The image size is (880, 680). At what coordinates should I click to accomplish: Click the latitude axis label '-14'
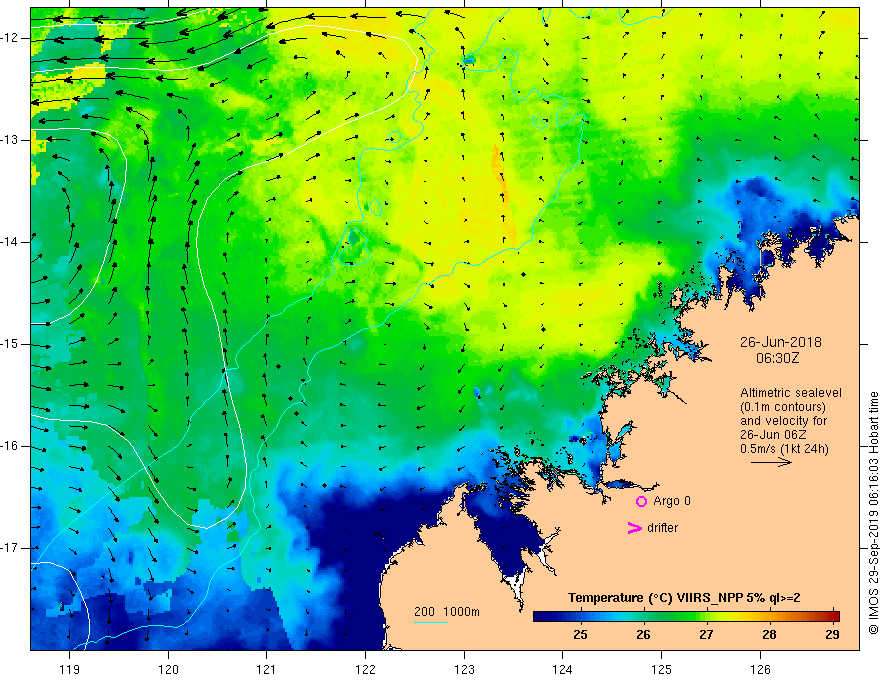click(x=10, y=242)
